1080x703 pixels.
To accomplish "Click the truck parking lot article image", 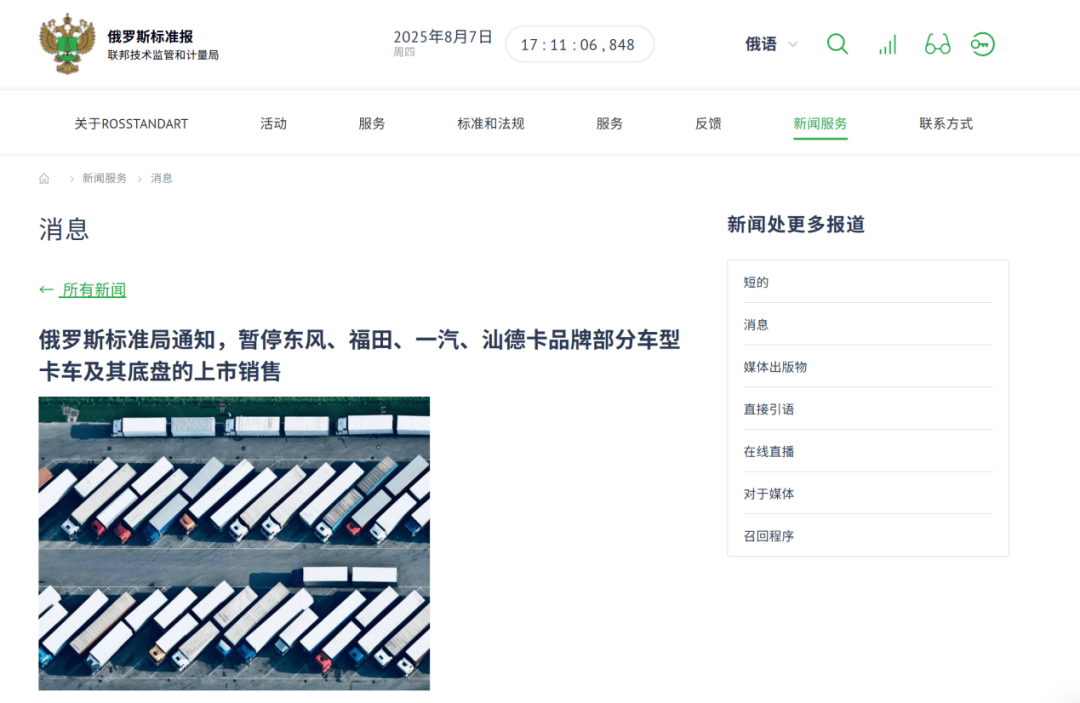I will click(x=234, y=543).
